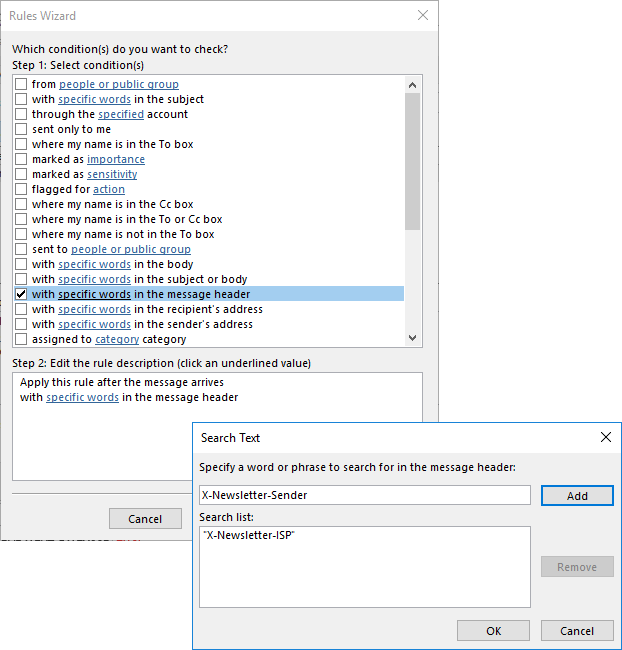Check 'through the specified account' condition
The image size is (622, 650).
tap(21, 114)
